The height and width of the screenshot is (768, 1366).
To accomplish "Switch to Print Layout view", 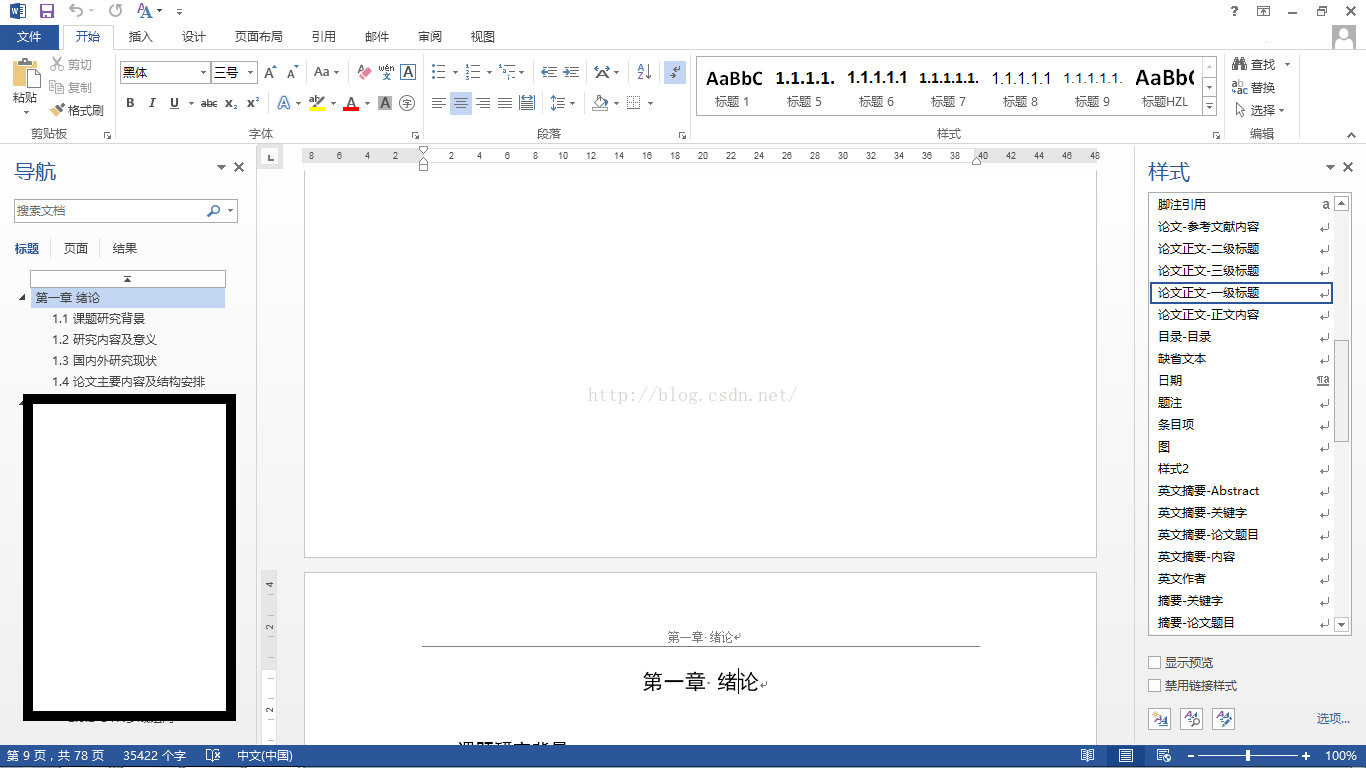I will 1126,756.
